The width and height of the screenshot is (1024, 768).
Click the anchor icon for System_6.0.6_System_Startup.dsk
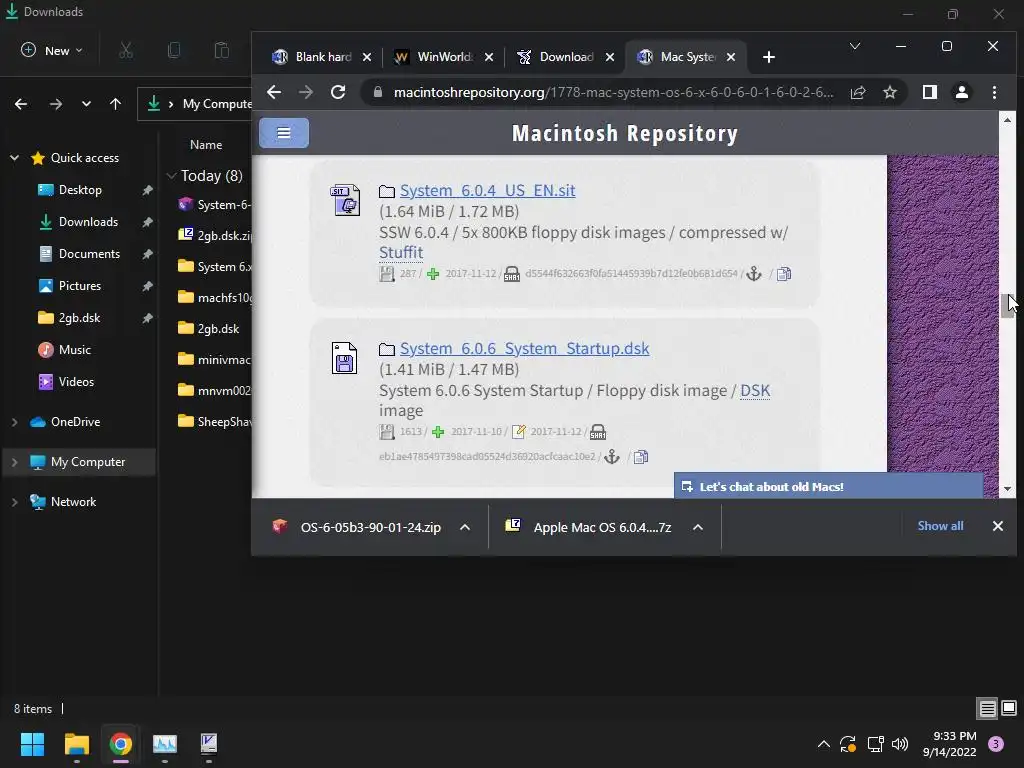(x=611, y=456)
